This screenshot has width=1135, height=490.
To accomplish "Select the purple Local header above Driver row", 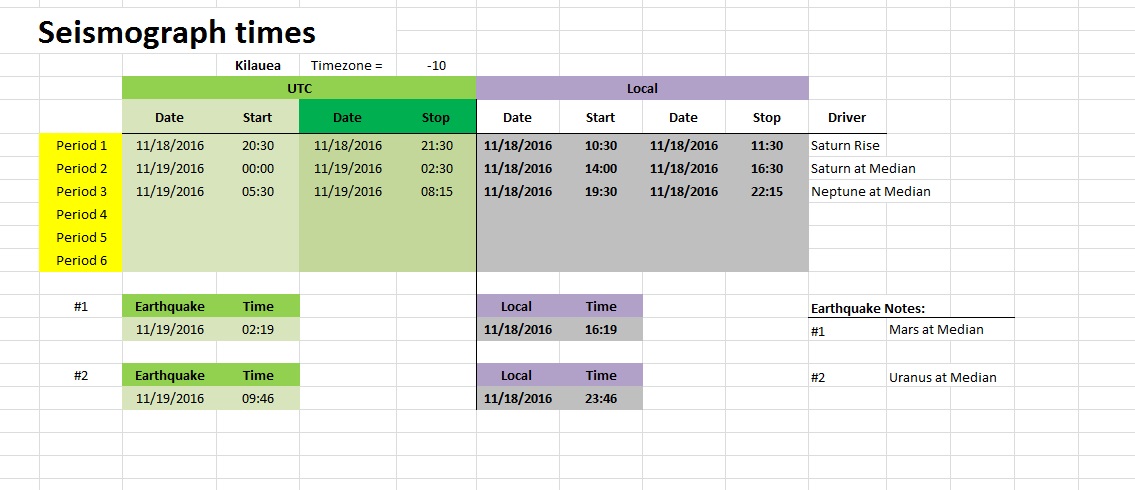I will pos(642,88).
